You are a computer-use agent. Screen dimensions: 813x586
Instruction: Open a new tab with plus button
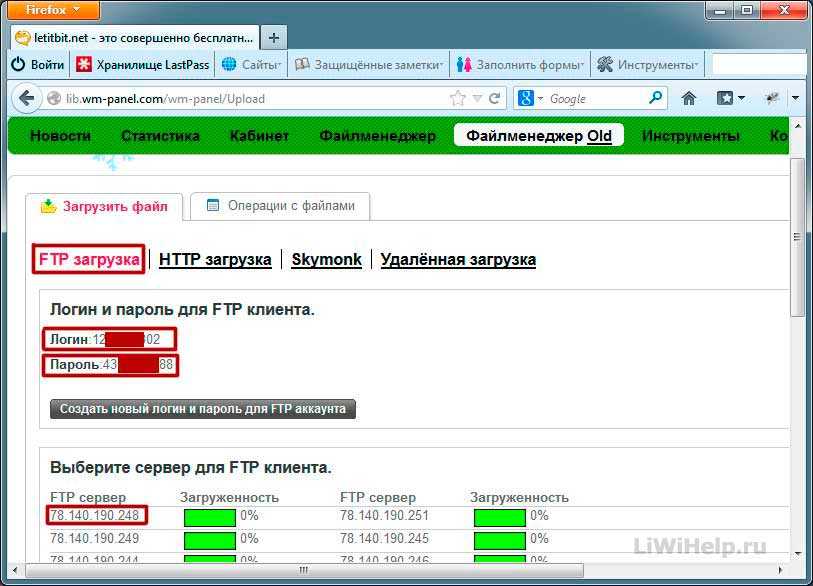pos(274,38)
